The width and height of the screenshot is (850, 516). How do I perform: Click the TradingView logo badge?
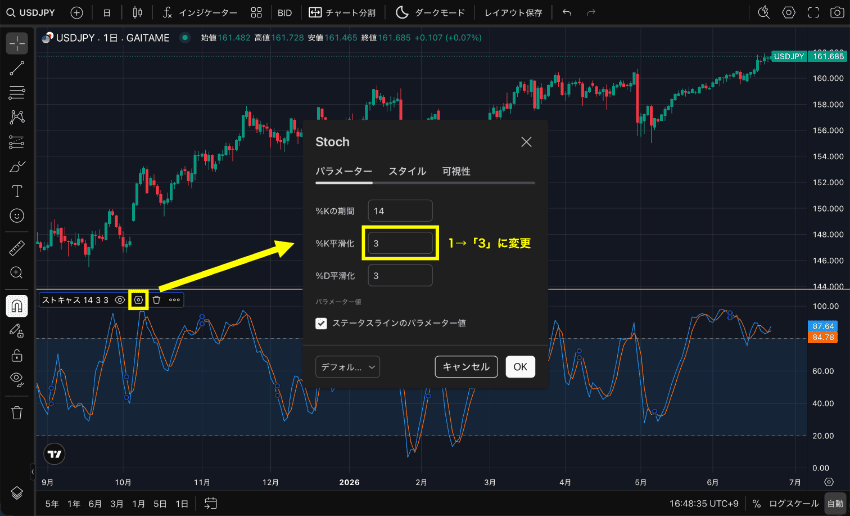click(54, 454)
